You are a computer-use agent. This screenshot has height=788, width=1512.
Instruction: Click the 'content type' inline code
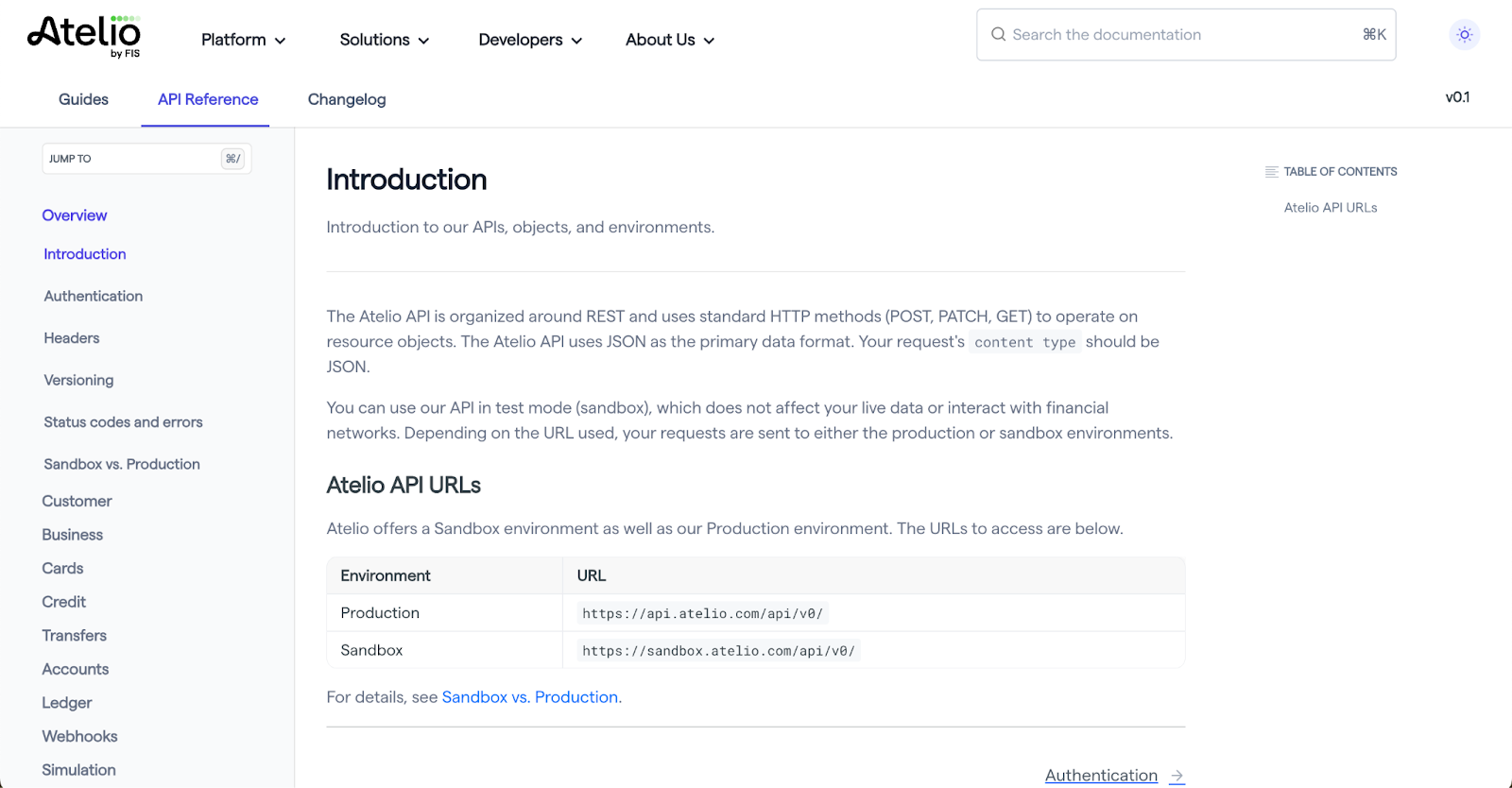[x=1025, y=343]
